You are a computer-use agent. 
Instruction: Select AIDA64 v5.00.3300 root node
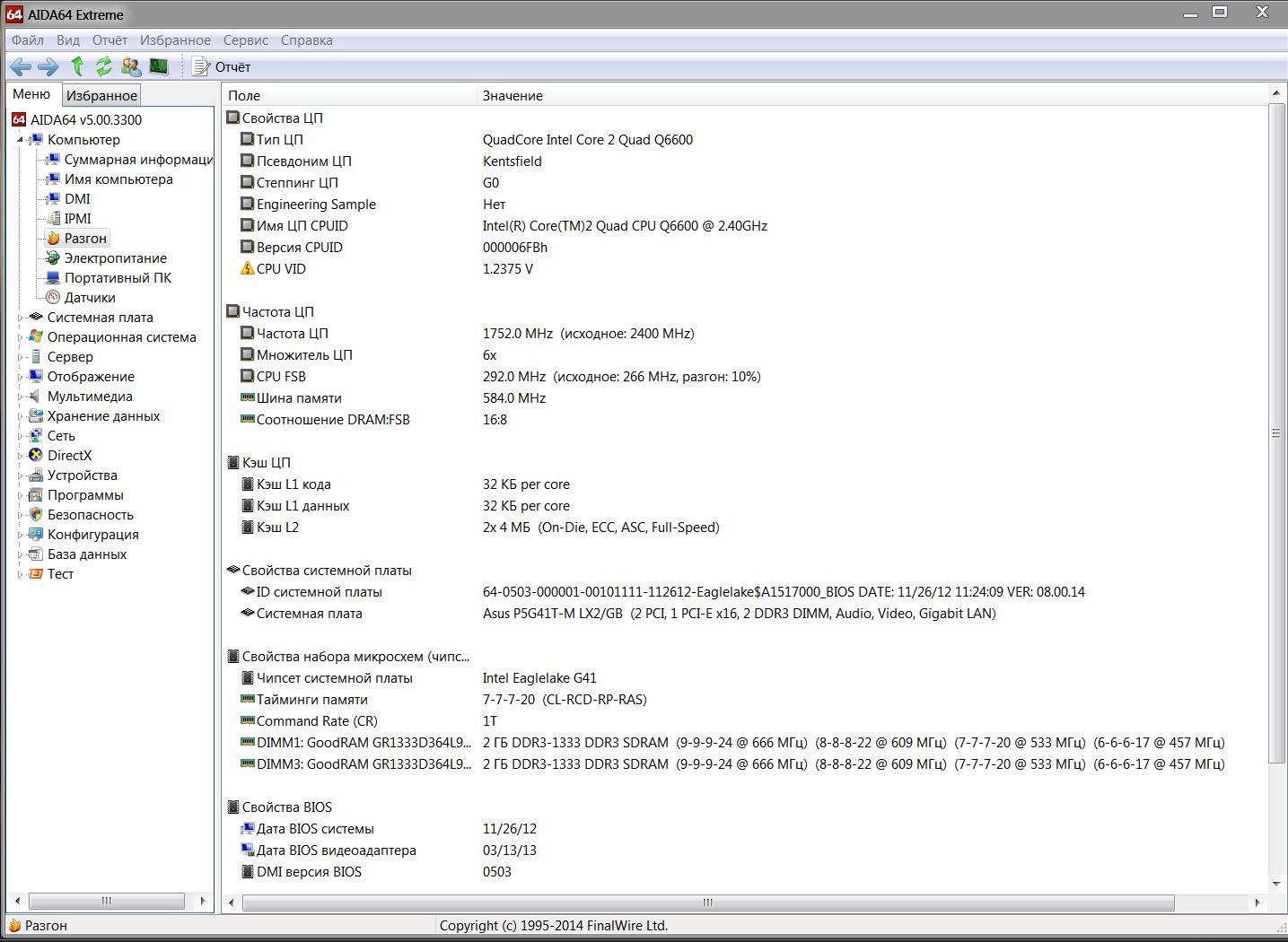click(85, 119)
